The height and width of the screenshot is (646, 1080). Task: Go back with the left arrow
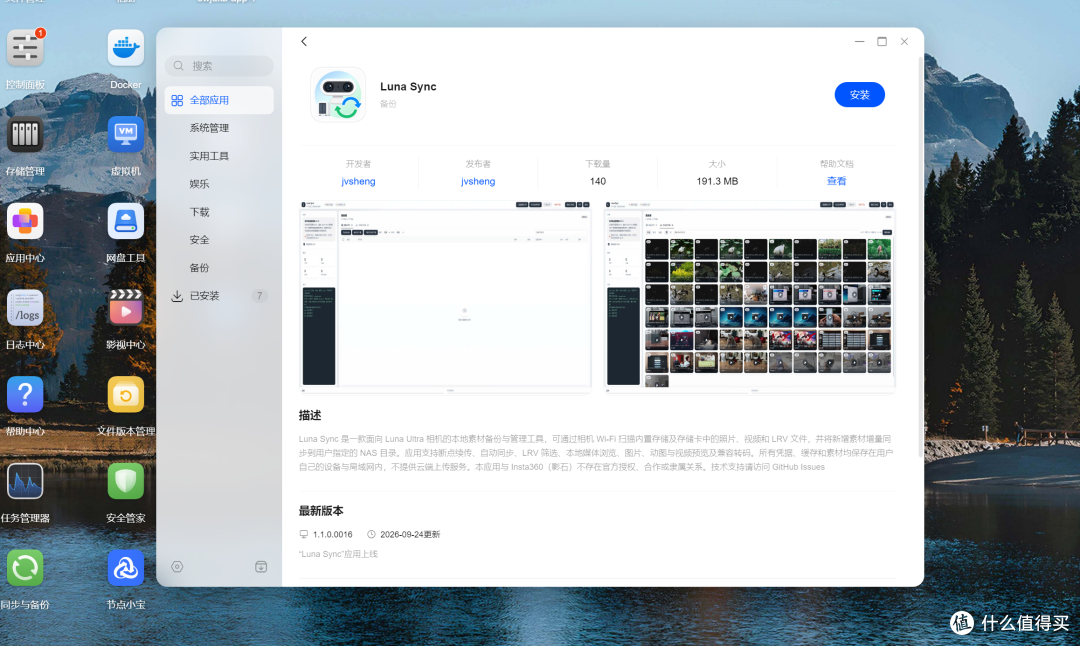304,42
